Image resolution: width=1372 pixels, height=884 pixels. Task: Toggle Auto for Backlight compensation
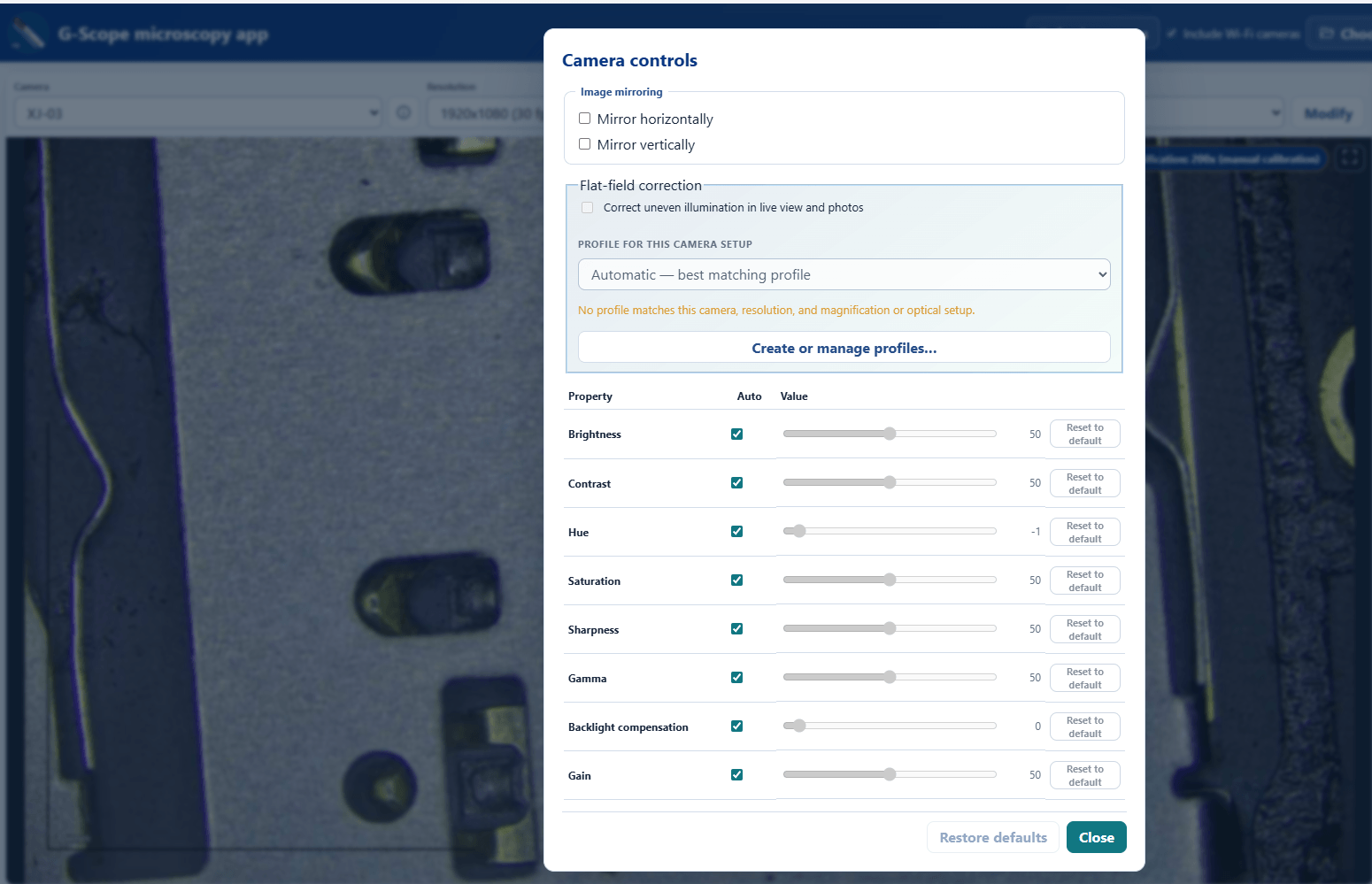point(736,726)
